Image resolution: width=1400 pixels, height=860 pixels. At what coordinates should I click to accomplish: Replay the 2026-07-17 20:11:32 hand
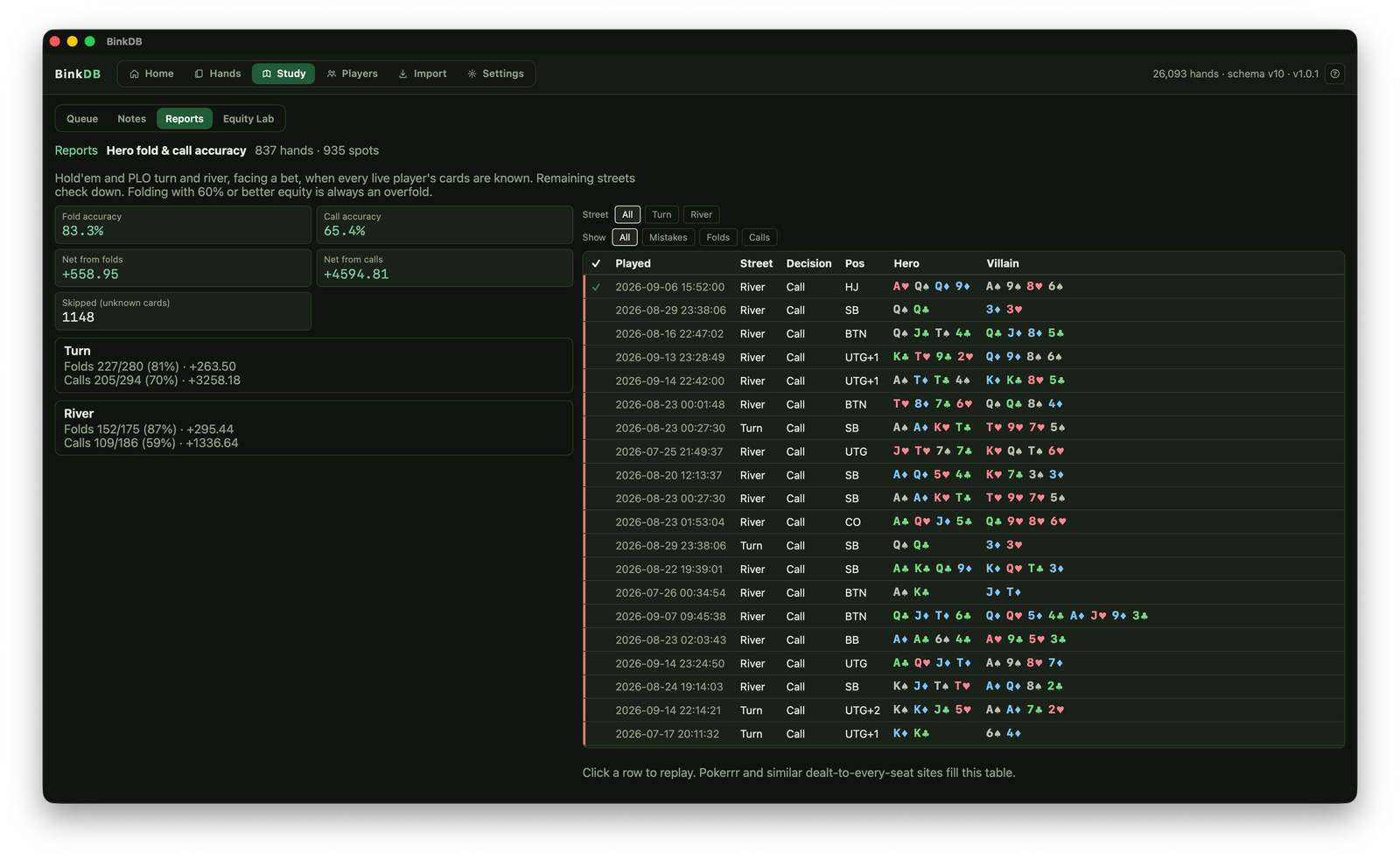pyautogui.click(x=963, y=735)
